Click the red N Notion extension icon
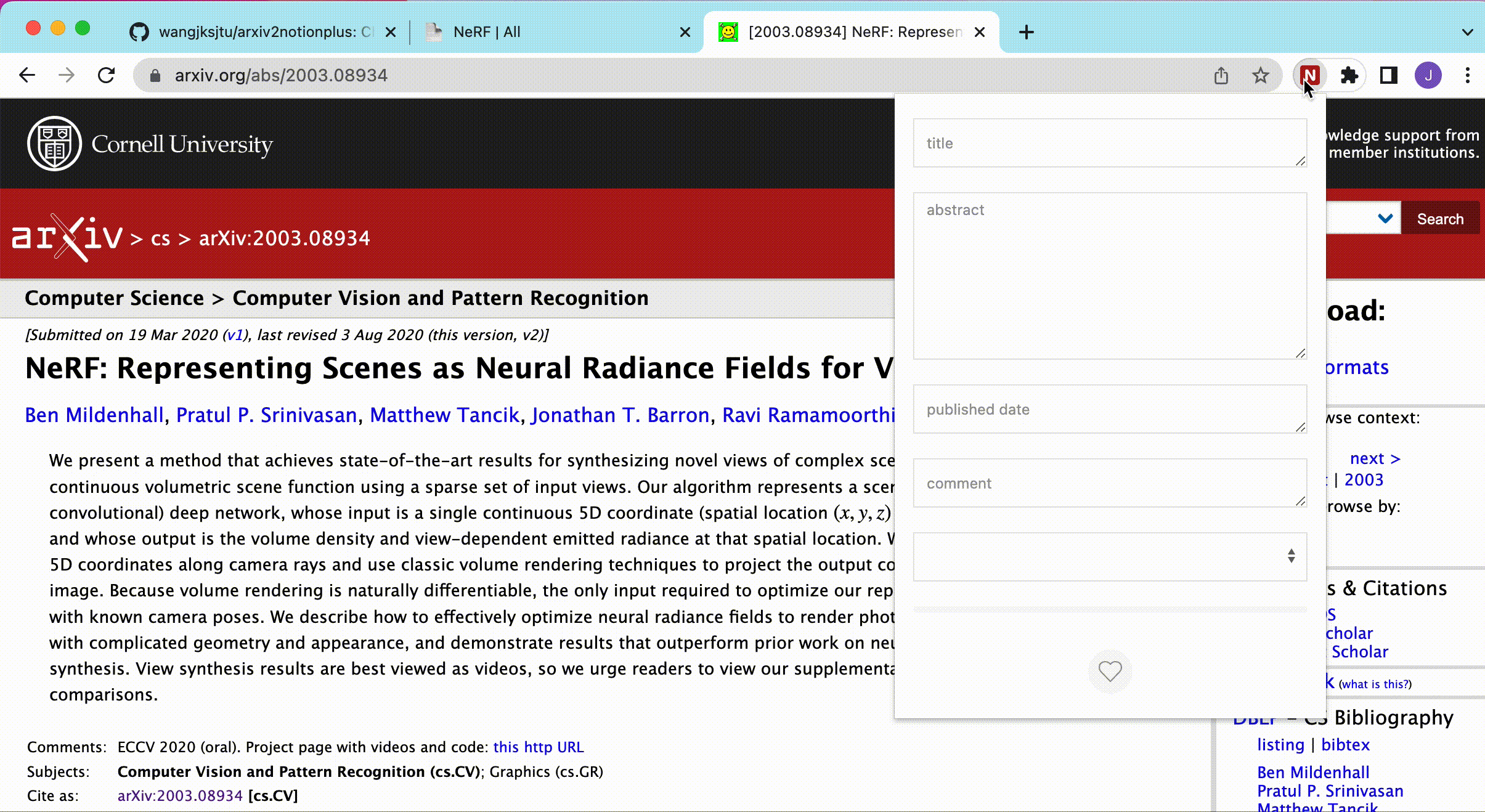The height and width of the screenshot is (812, 1485). point(1309,75)
